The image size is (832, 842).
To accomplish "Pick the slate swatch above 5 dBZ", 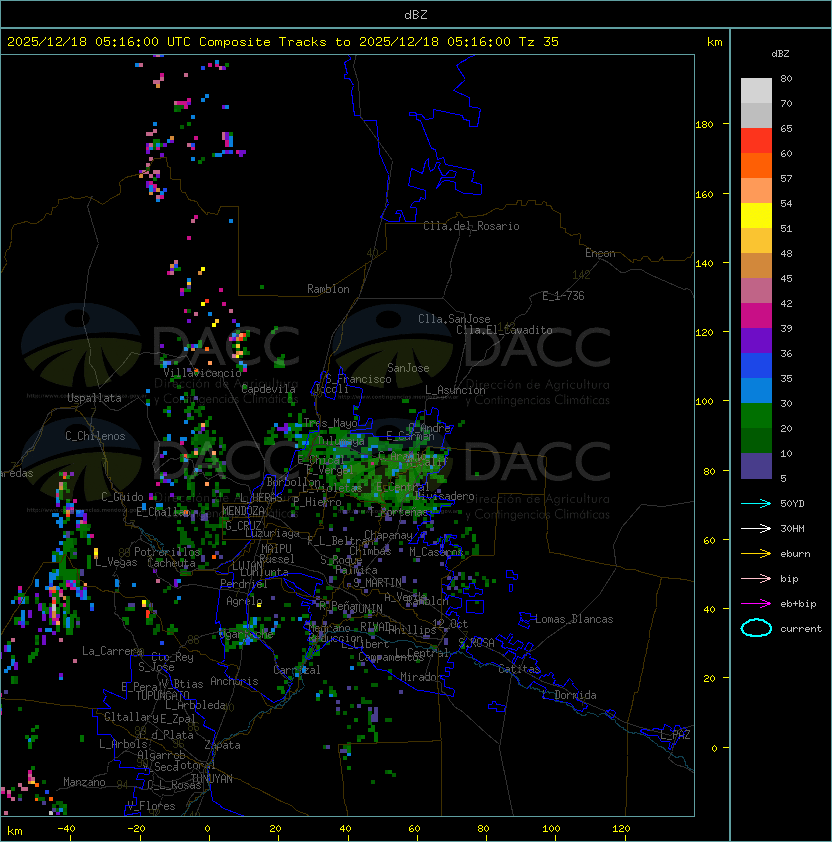I will [756, 466].
